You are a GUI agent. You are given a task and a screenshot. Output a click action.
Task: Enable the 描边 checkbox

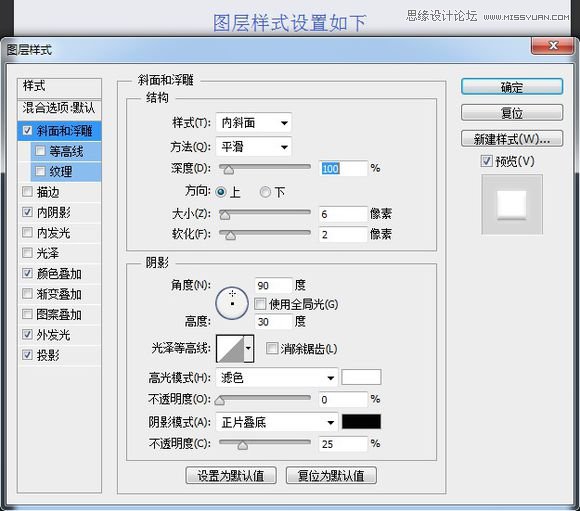coord(27,192)
